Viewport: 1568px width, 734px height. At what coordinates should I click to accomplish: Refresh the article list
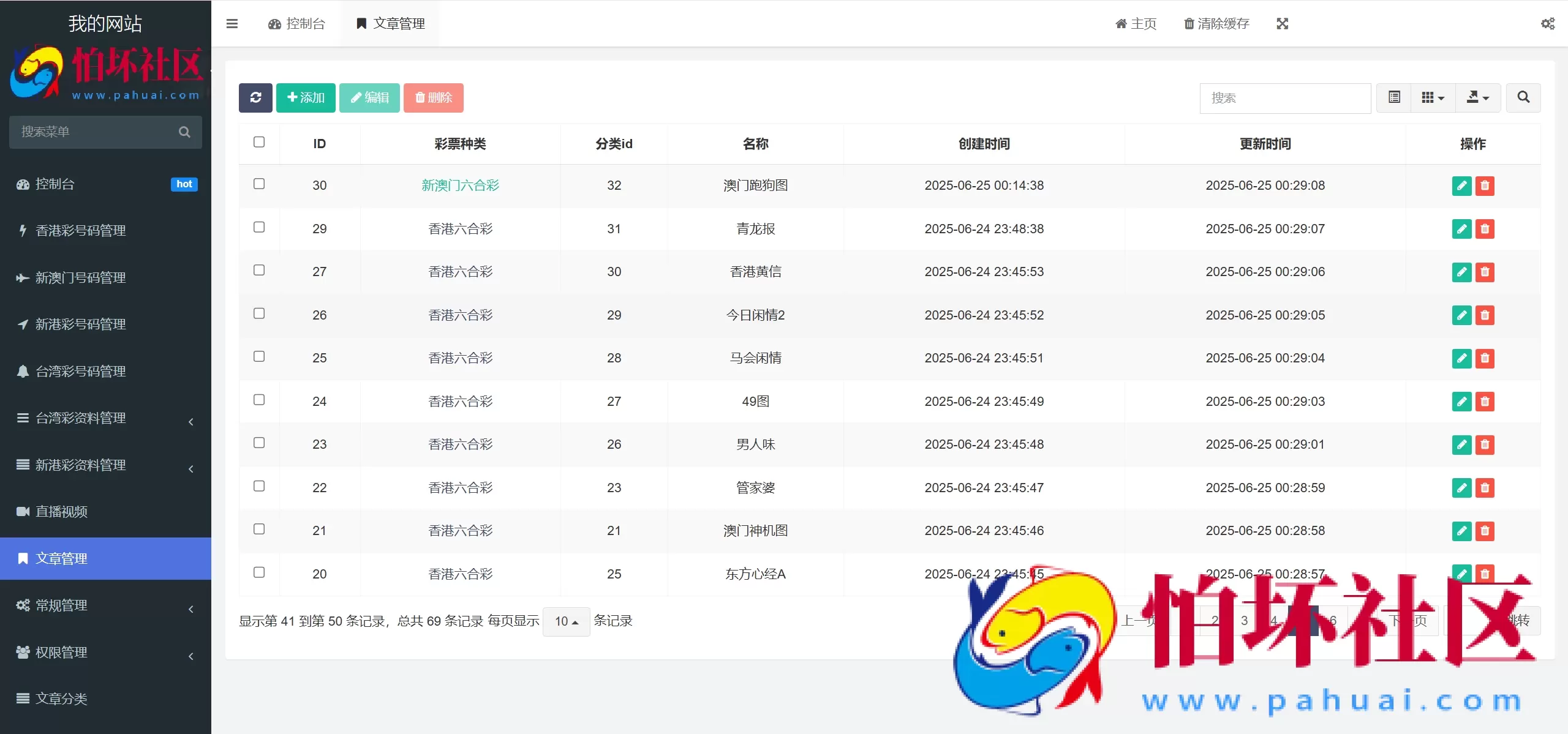pos(255,97)
